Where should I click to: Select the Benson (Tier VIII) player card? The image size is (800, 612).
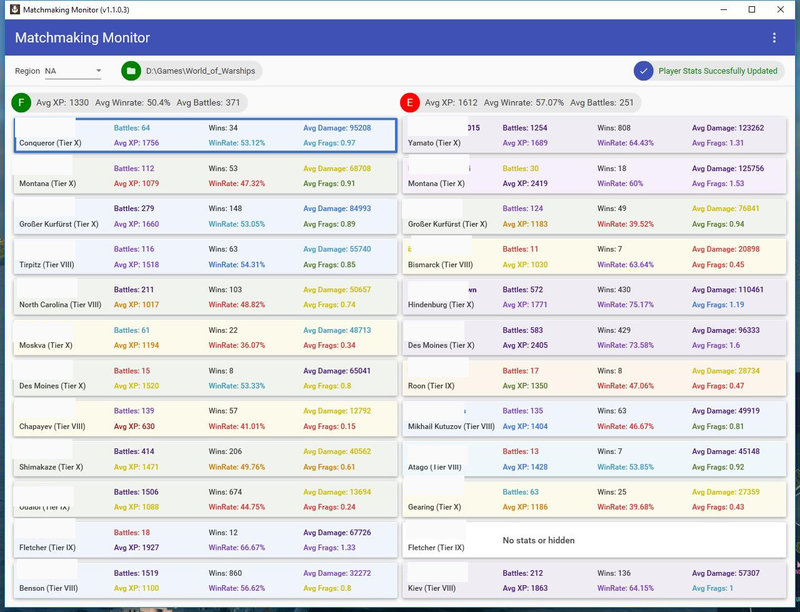(x=206, y=581)
